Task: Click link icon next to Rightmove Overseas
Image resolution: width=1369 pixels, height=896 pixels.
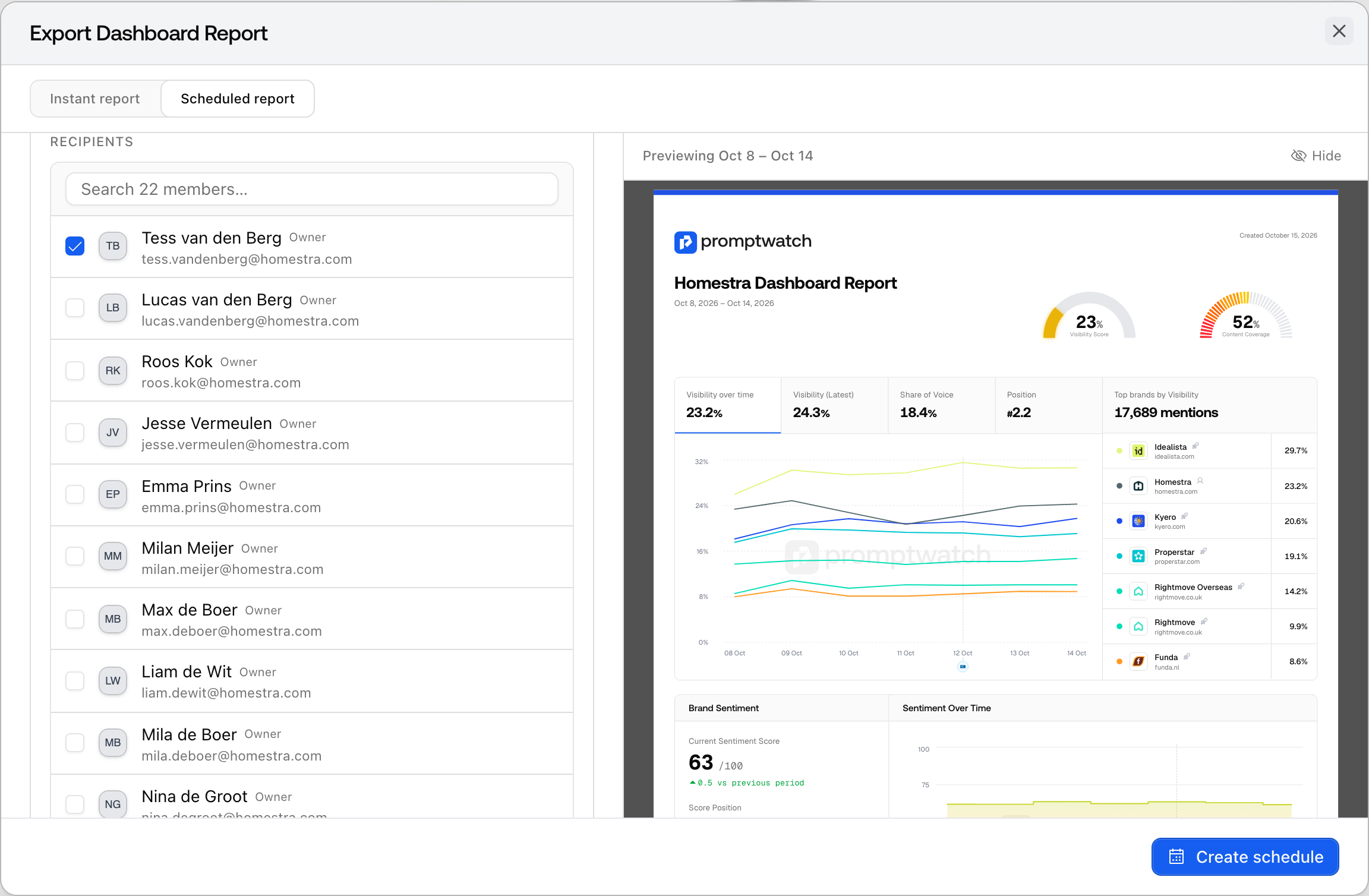Action: pos(1241,586)
